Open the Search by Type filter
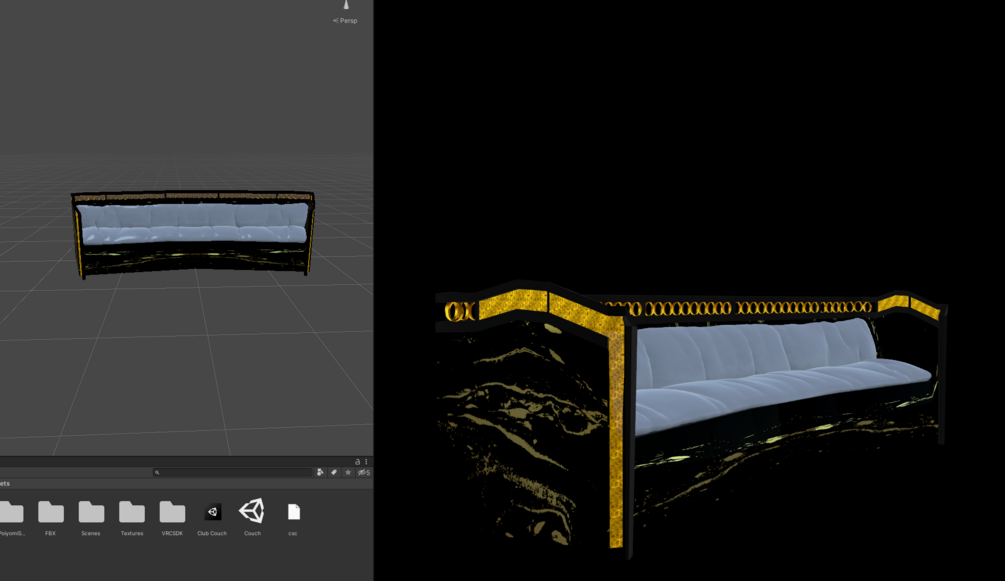Image resolution: width=1005 pixels, height=581 pixels. [320, 472]
